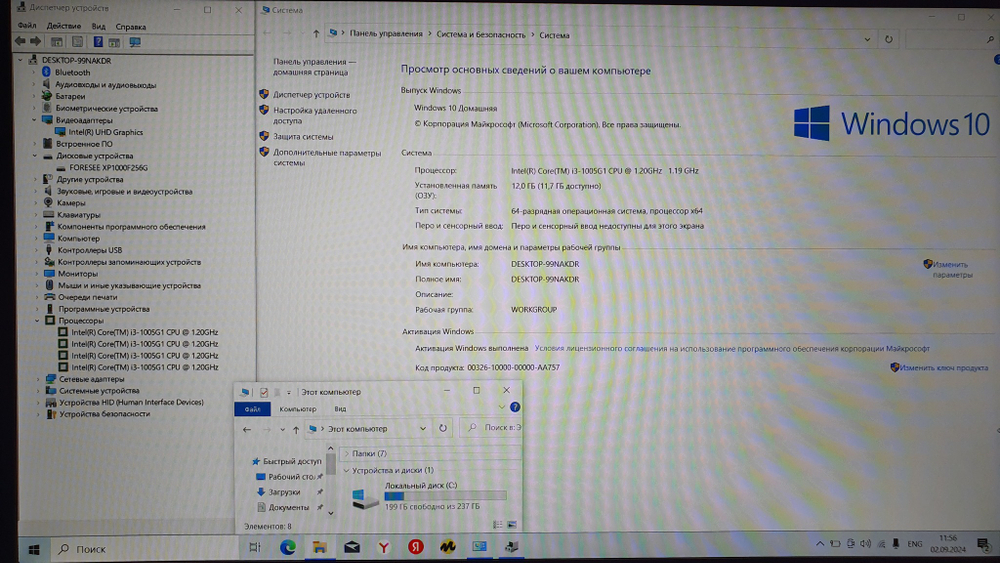Open Microsoft Edge from taskbar
This screenshot has width=1000, height=563.
(288, 547)
